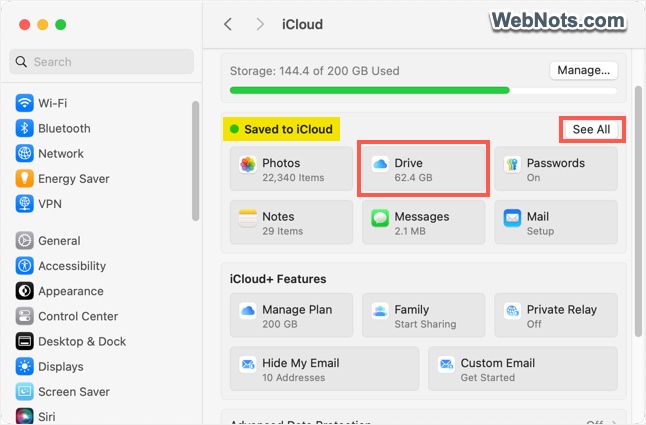646x425 pixels.
Task: Click the iCloud+ Features heading
Action: point(278,279)
